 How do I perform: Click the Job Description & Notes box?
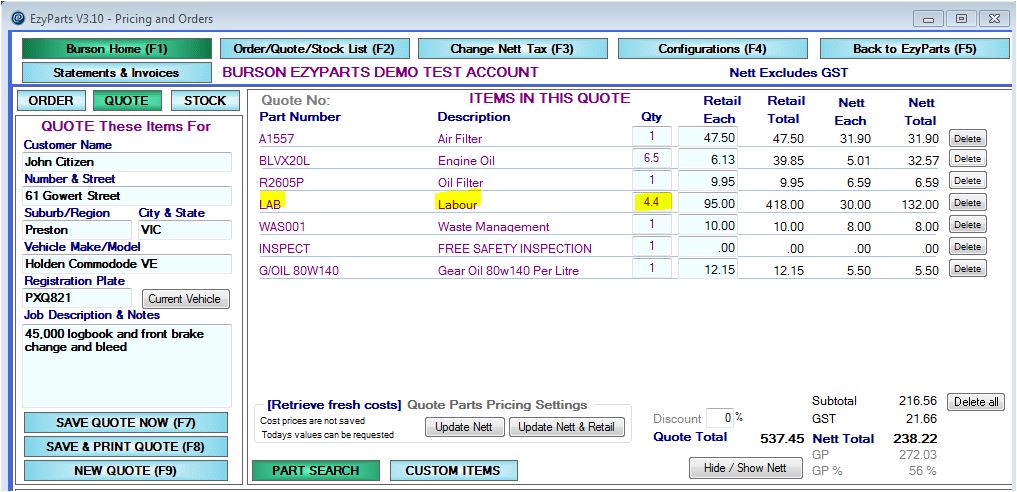coord(127,366)
